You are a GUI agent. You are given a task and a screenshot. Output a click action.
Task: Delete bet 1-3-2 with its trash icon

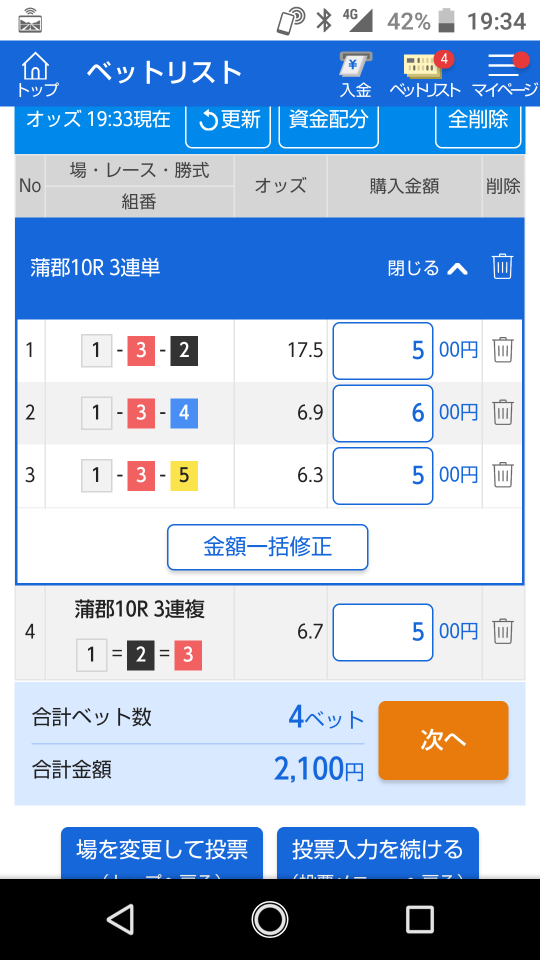point(503,350)
